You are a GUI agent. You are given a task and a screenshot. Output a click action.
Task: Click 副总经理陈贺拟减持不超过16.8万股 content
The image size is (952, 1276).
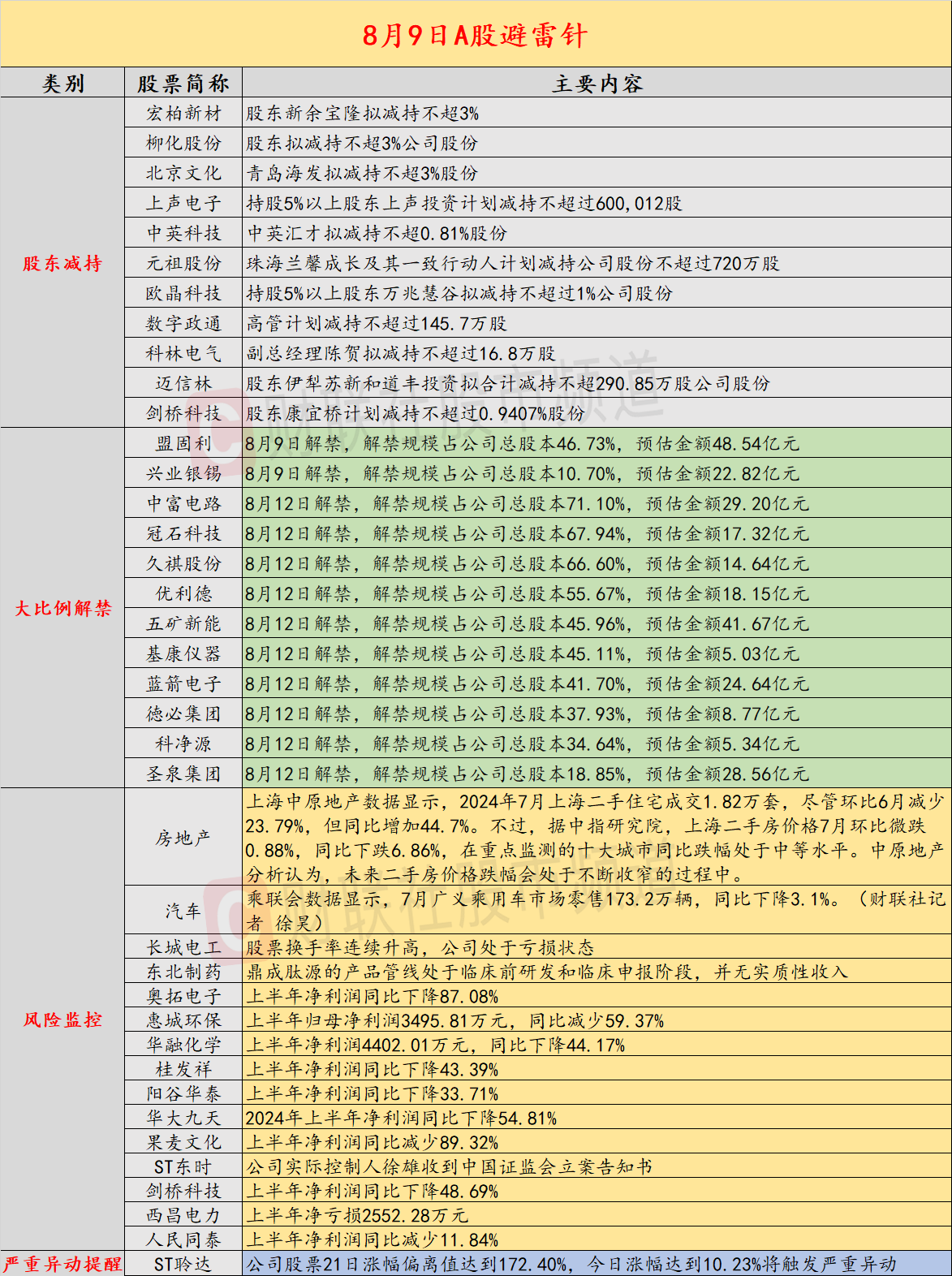(x=401, y=354)
